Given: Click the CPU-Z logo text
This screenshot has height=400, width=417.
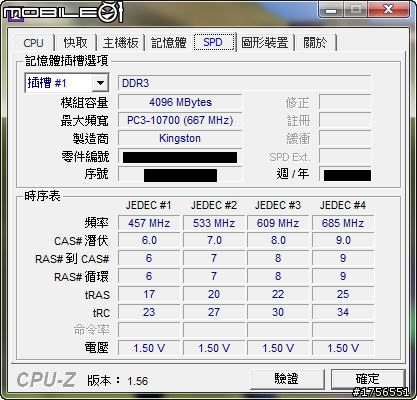Looking at the screenshot, I should point(46,380).
